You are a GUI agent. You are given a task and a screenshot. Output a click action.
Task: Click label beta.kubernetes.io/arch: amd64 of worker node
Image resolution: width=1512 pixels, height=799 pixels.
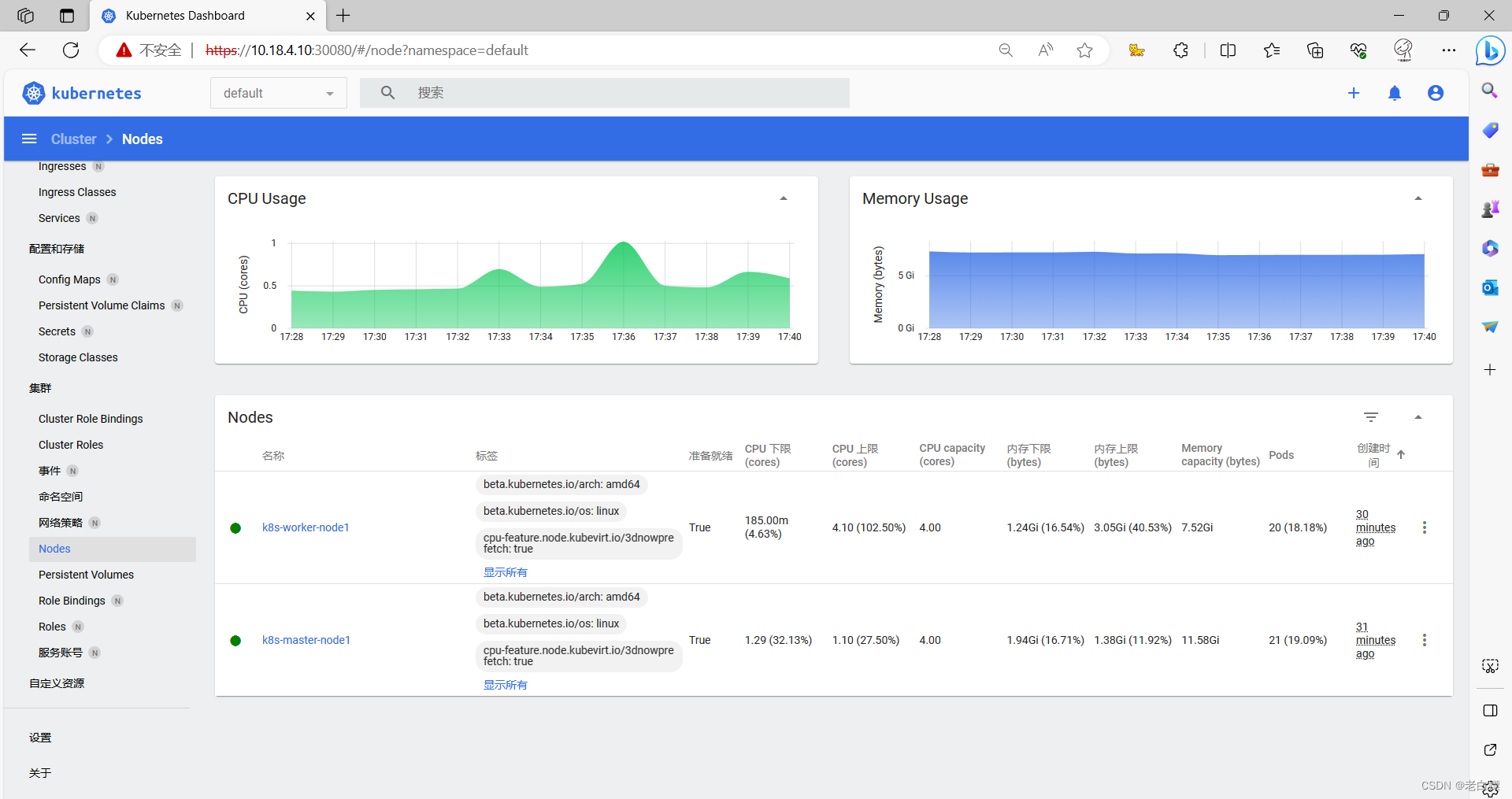(561, 484)
